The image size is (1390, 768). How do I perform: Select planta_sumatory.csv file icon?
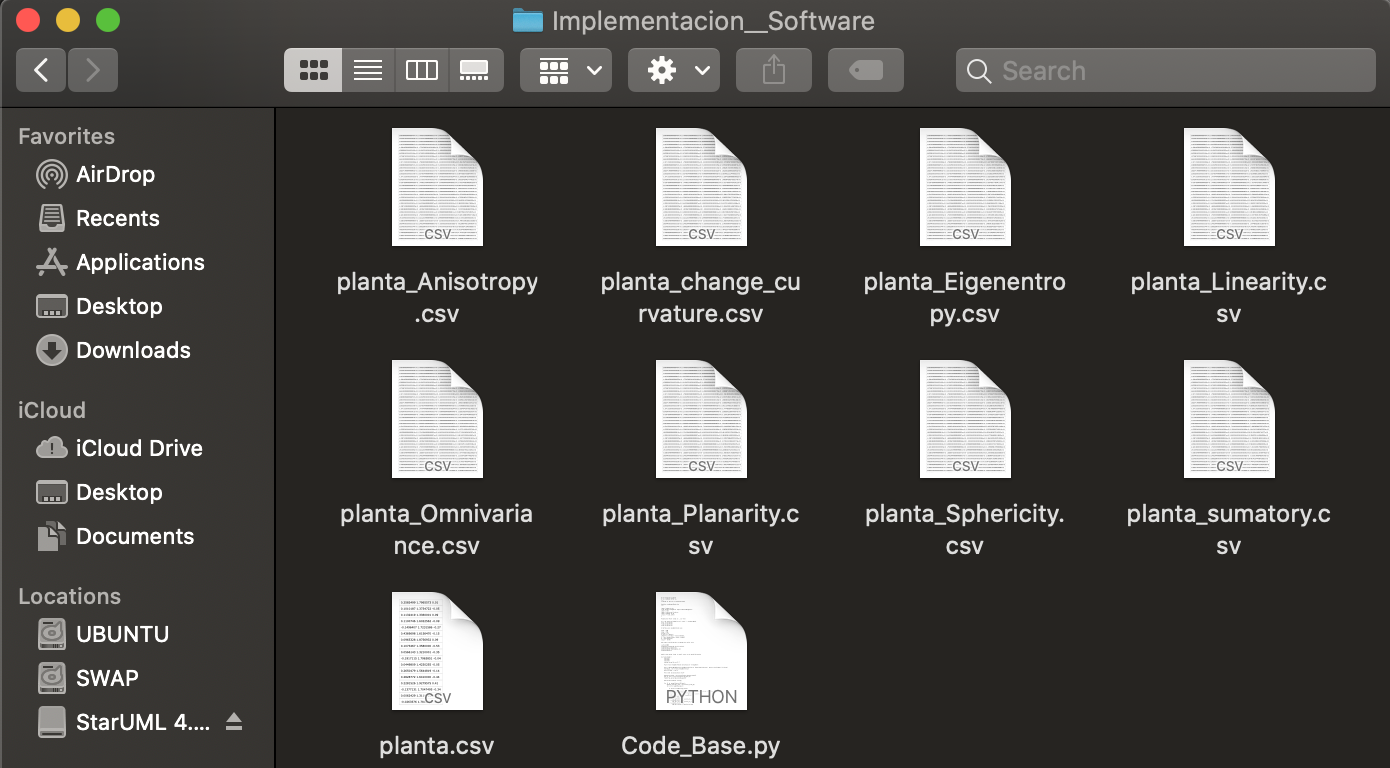pyautogui.click(x=1229, y=419)
